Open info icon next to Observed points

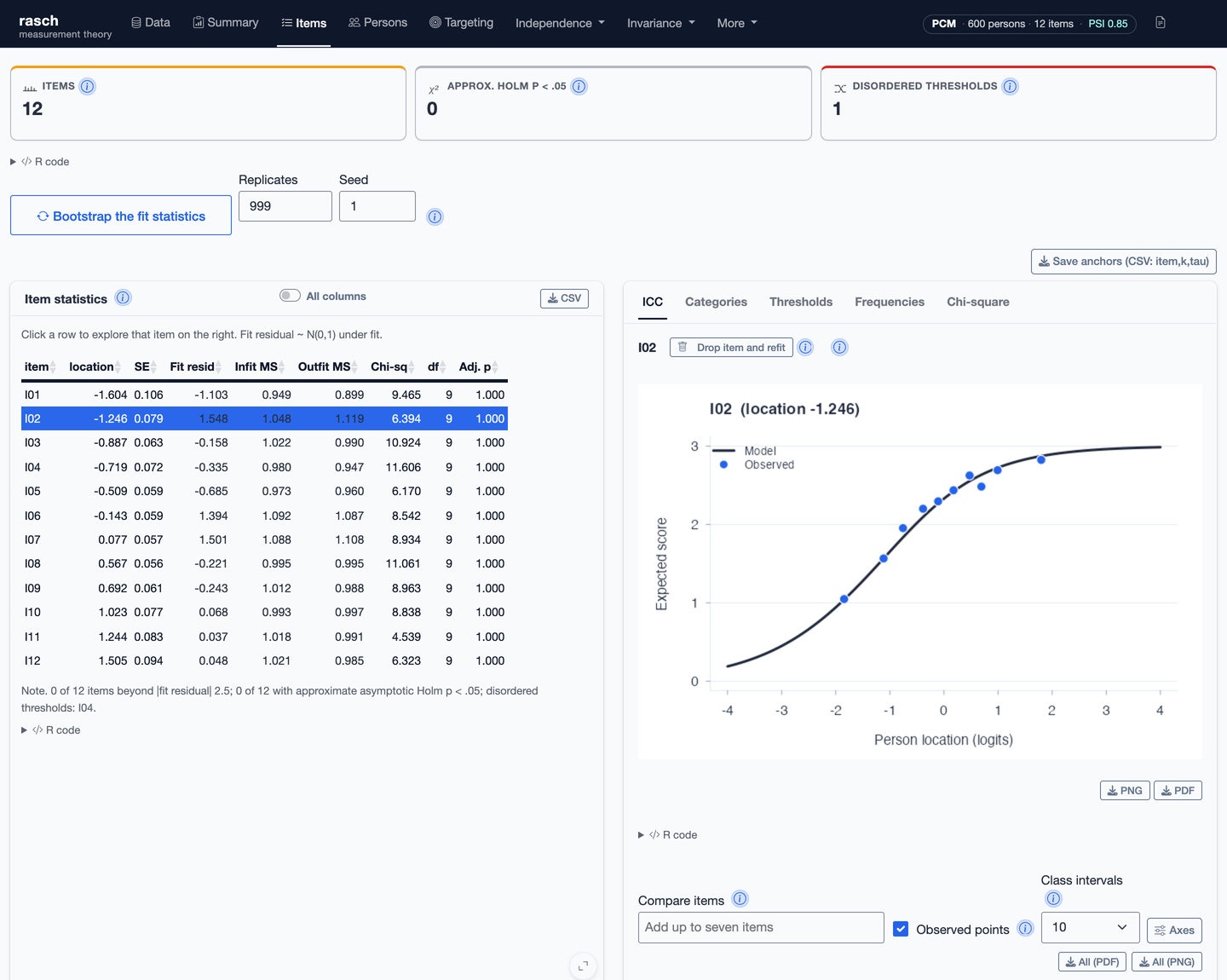(1026, 929)
